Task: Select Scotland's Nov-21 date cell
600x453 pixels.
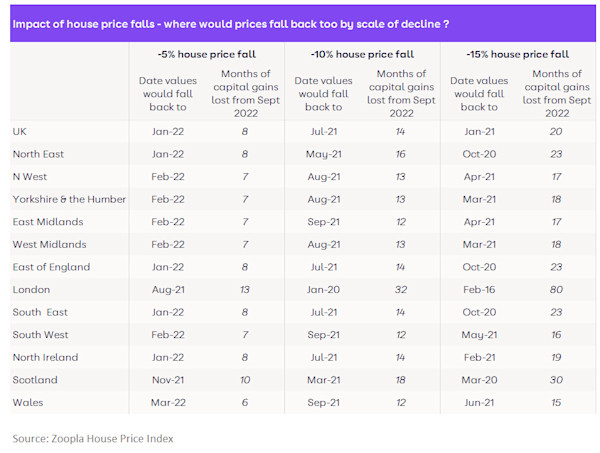Action: (168, 380)
